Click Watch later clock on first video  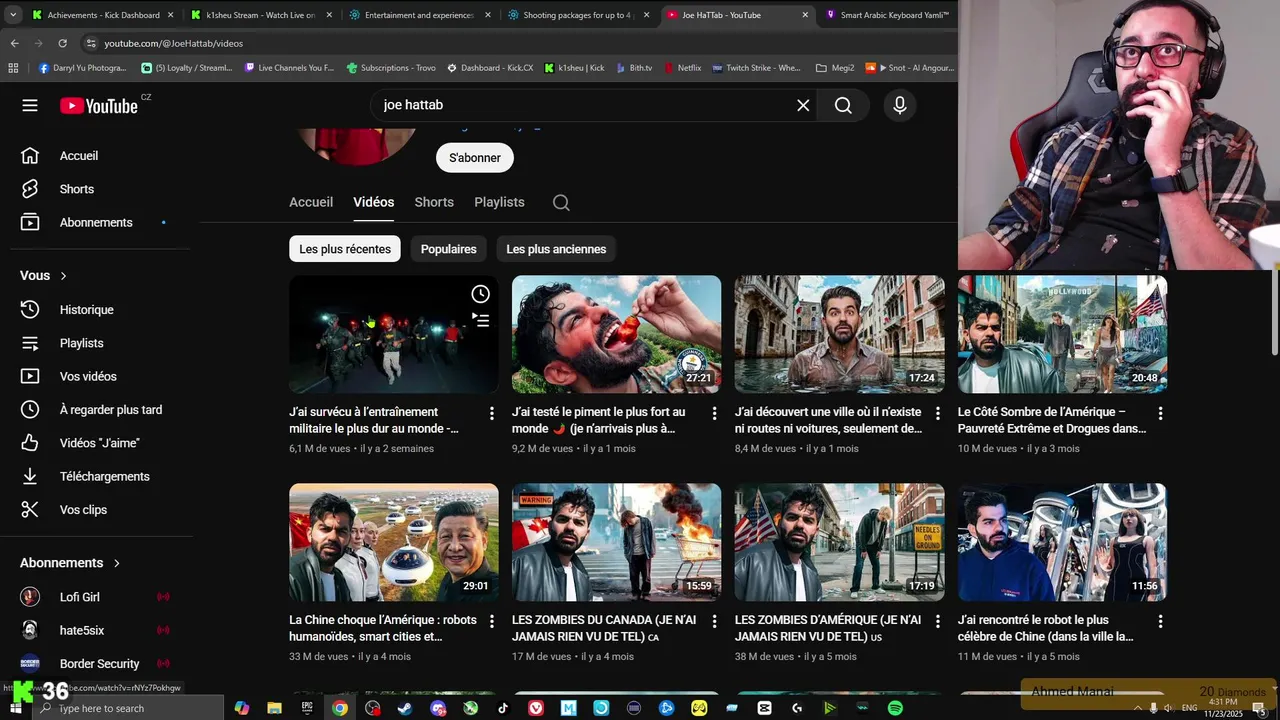[481, 294]
